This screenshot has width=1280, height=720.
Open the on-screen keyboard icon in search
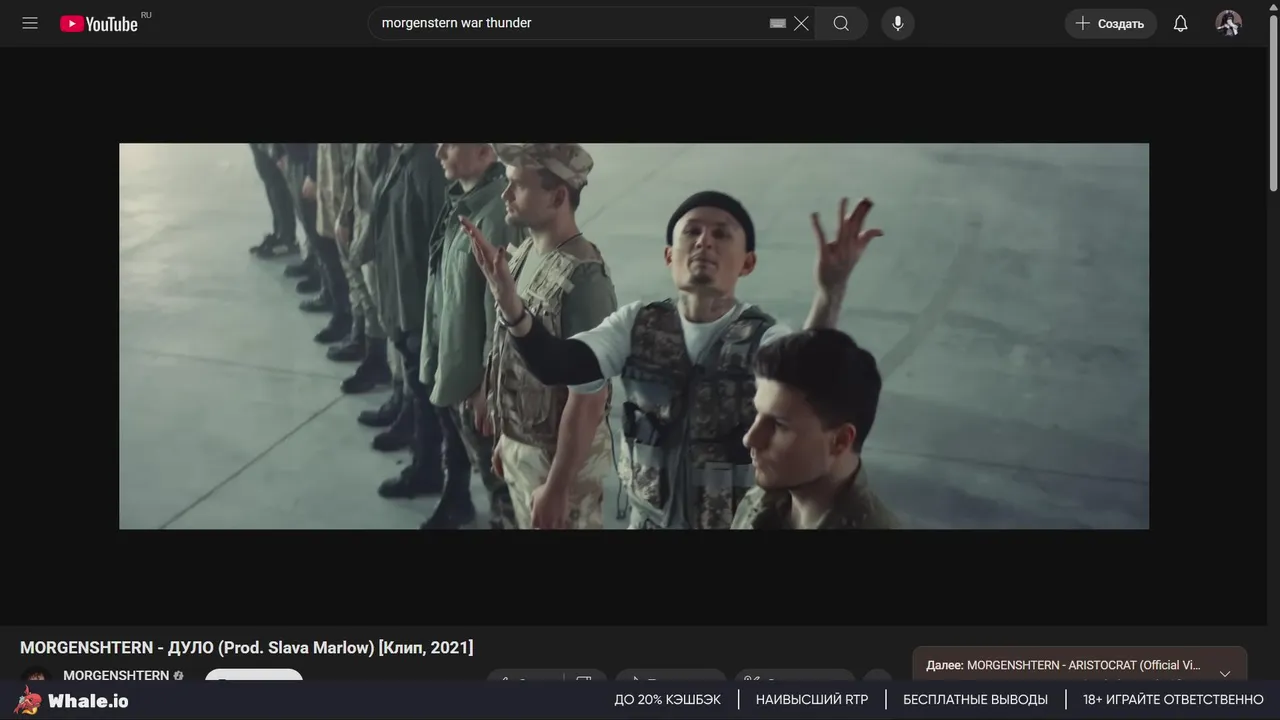(778, 23)
